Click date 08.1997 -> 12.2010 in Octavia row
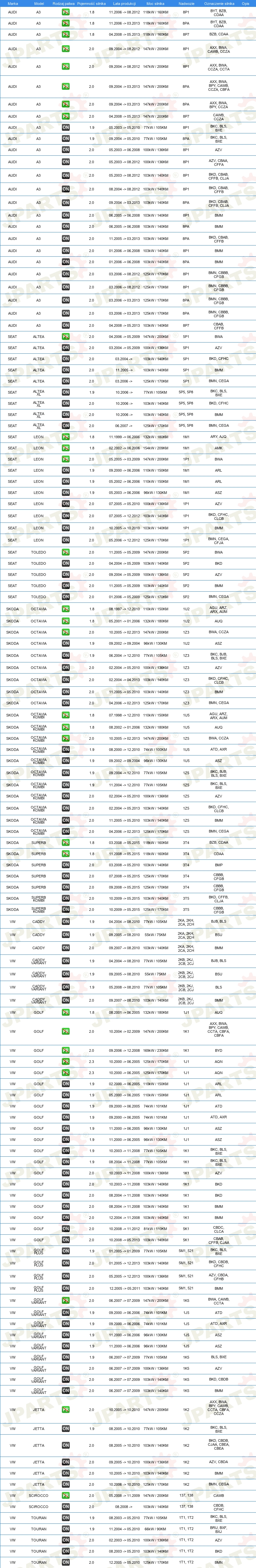Image resolution: width=256 pixels, height=1568 pixels. click(124, 609)
